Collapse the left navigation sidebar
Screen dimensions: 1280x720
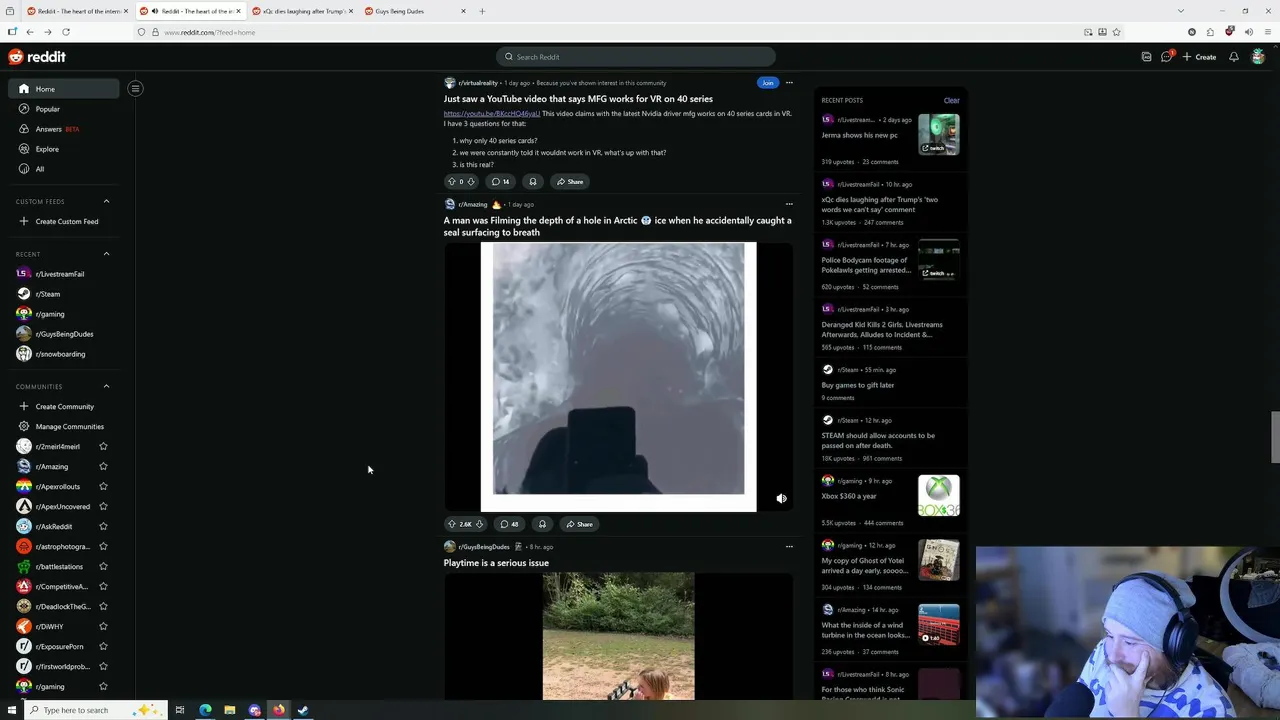(x=135, y=88)
